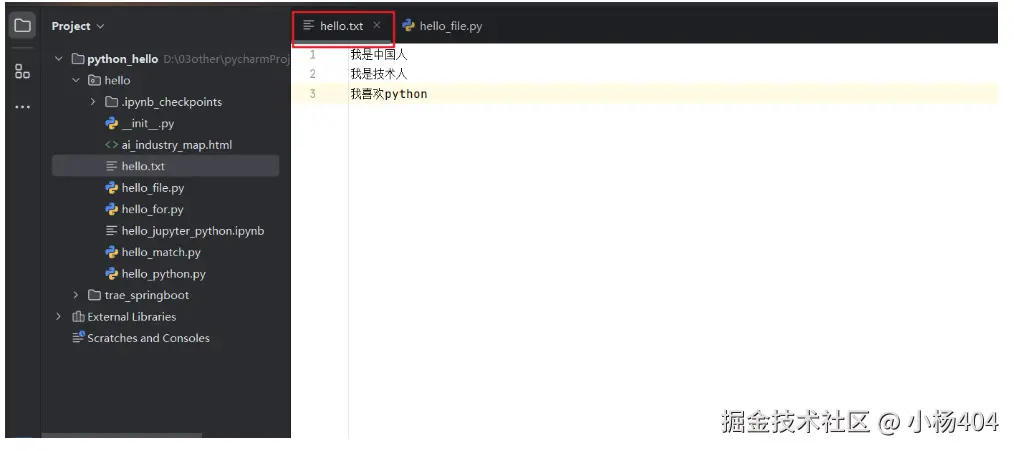Open hello_file.py from the tree
Image resolution: width=1014 pixels, height=451 pixels.
(x=153, y=188)
